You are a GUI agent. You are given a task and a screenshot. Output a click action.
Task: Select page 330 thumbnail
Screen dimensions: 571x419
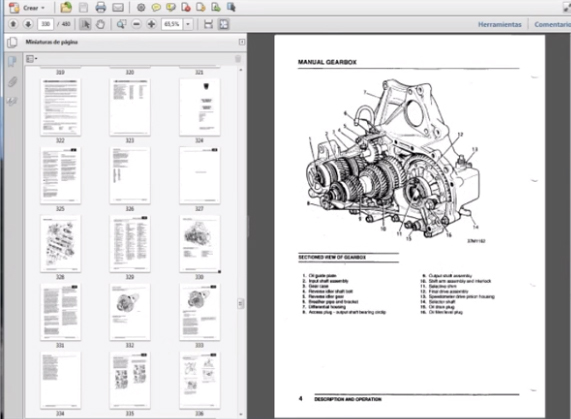coord(200,244)
